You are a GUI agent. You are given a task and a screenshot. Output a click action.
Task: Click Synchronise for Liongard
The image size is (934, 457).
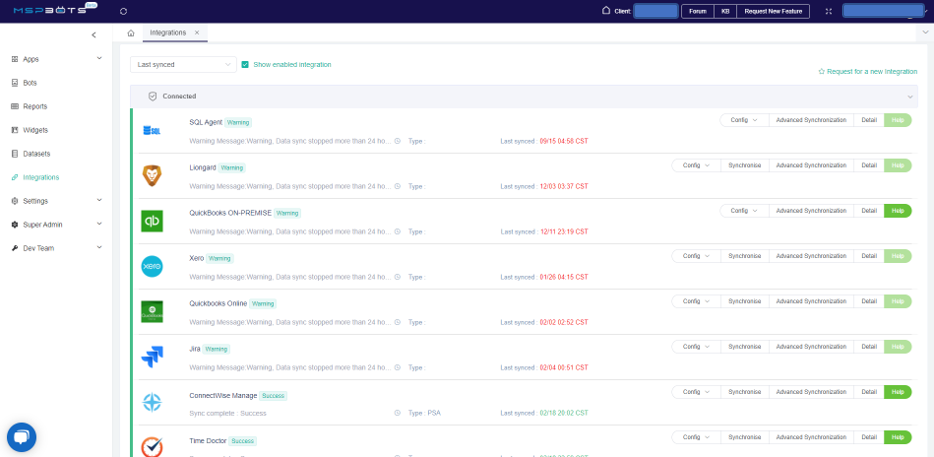(745, 165)
